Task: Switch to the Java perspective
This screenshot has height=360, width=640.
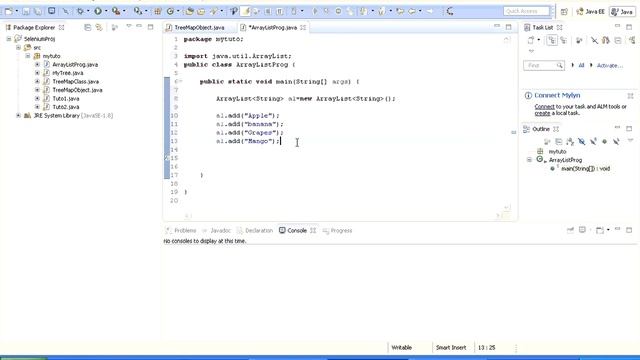Action: pos(622,12)
